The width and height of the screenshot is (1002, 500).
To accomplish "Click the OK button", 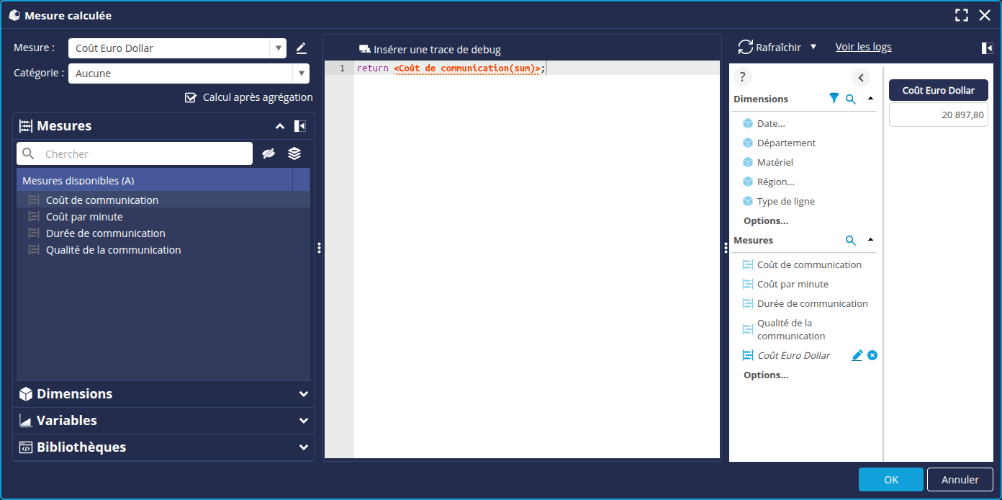I will point(890,479).
